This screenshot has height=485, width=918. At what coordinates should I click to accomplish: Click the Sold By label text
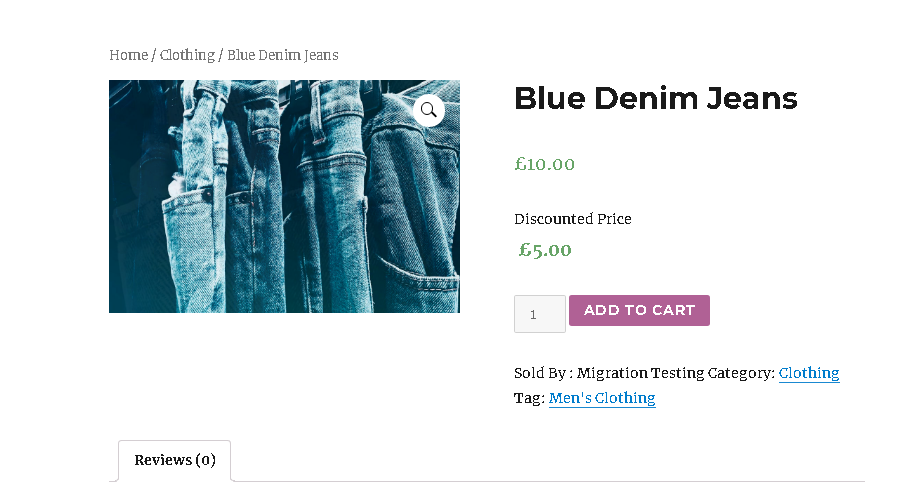(x=540, y=373)
